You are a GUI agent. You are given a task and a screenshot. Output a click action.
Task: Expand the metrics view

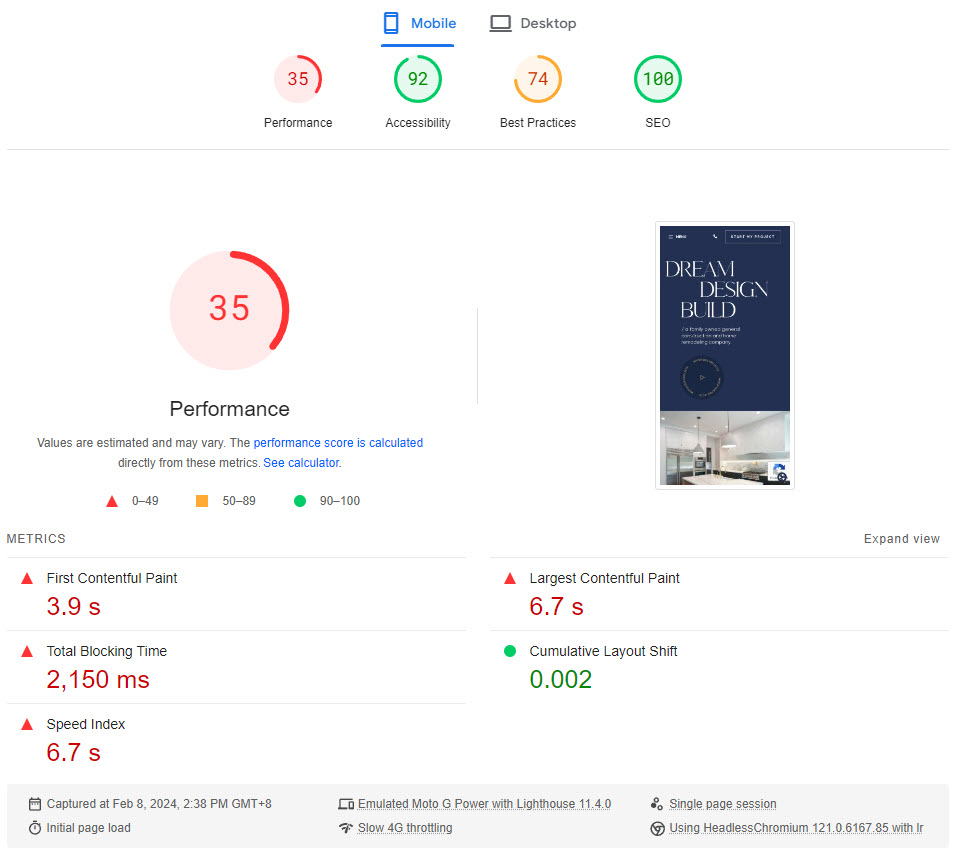(x=901, y=539)
